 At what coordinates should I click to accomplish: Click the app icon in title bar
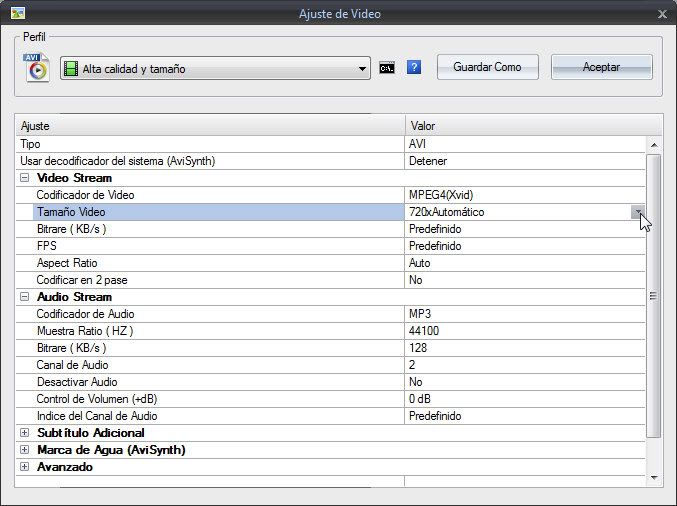(17, 13)
